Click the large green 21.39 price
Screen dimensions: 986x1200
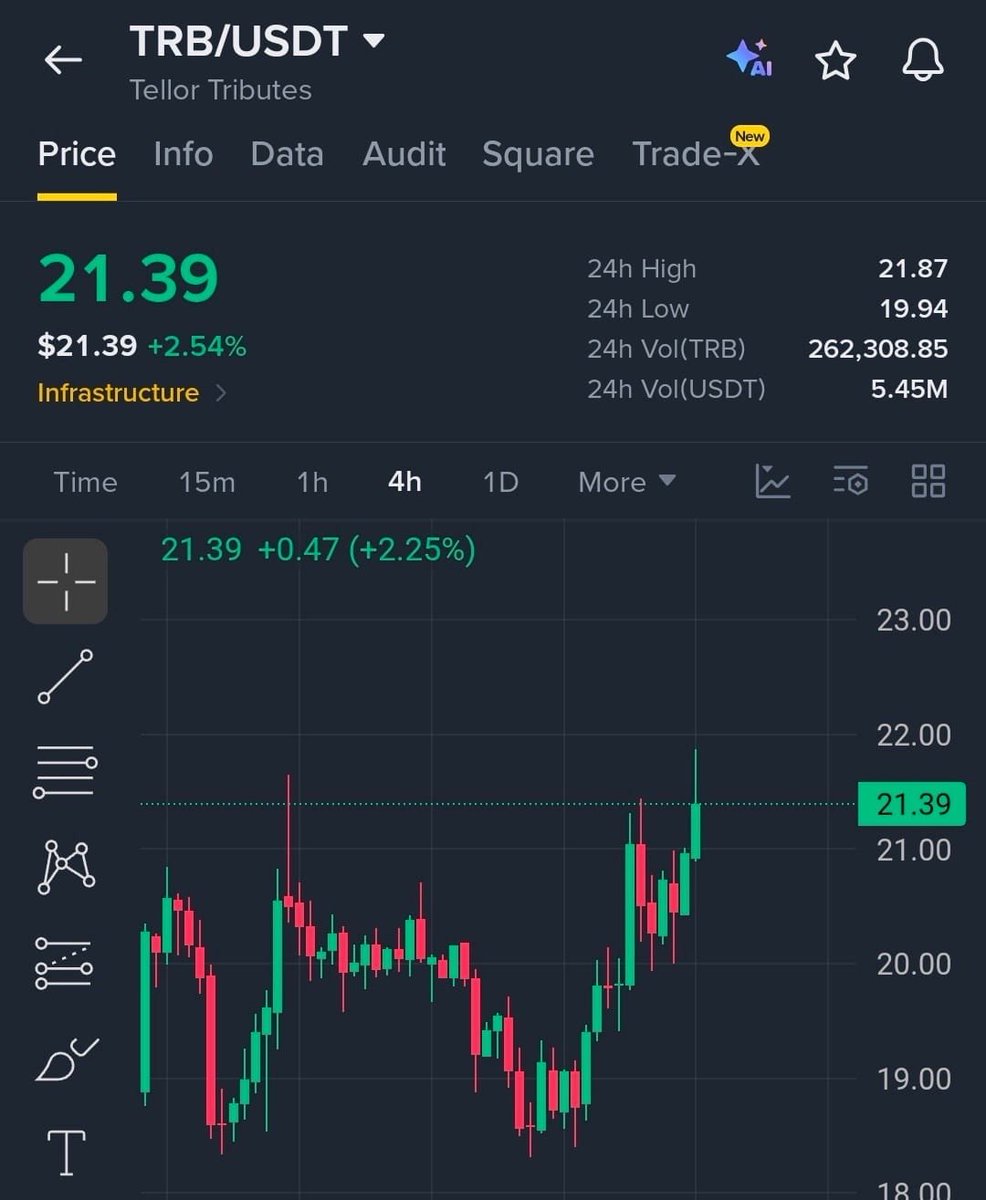[128, 279]
